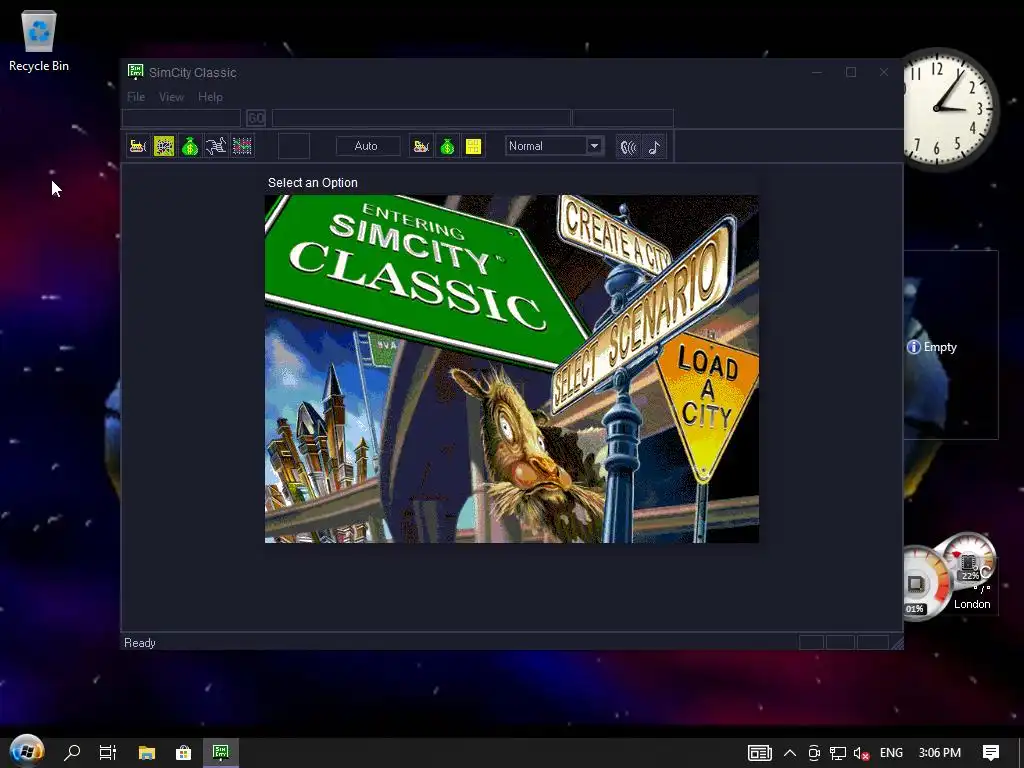The height and width of the screenshot is (768, 1024).
Task: Click the long empty field right of GO
Action: (x=421, y=118)
